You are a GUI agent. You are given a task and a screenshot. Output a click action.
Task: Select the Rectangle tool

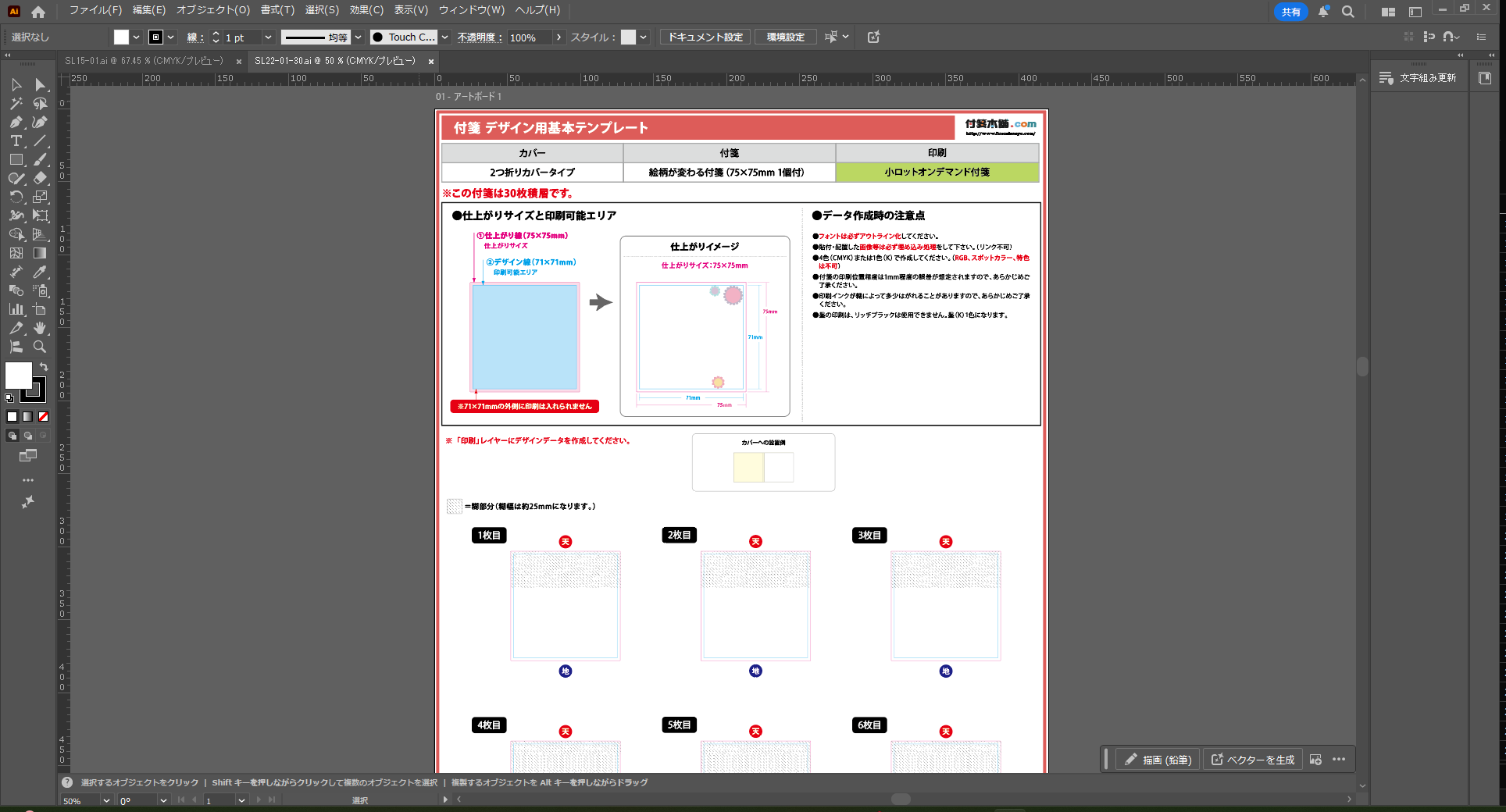(16, 159)
